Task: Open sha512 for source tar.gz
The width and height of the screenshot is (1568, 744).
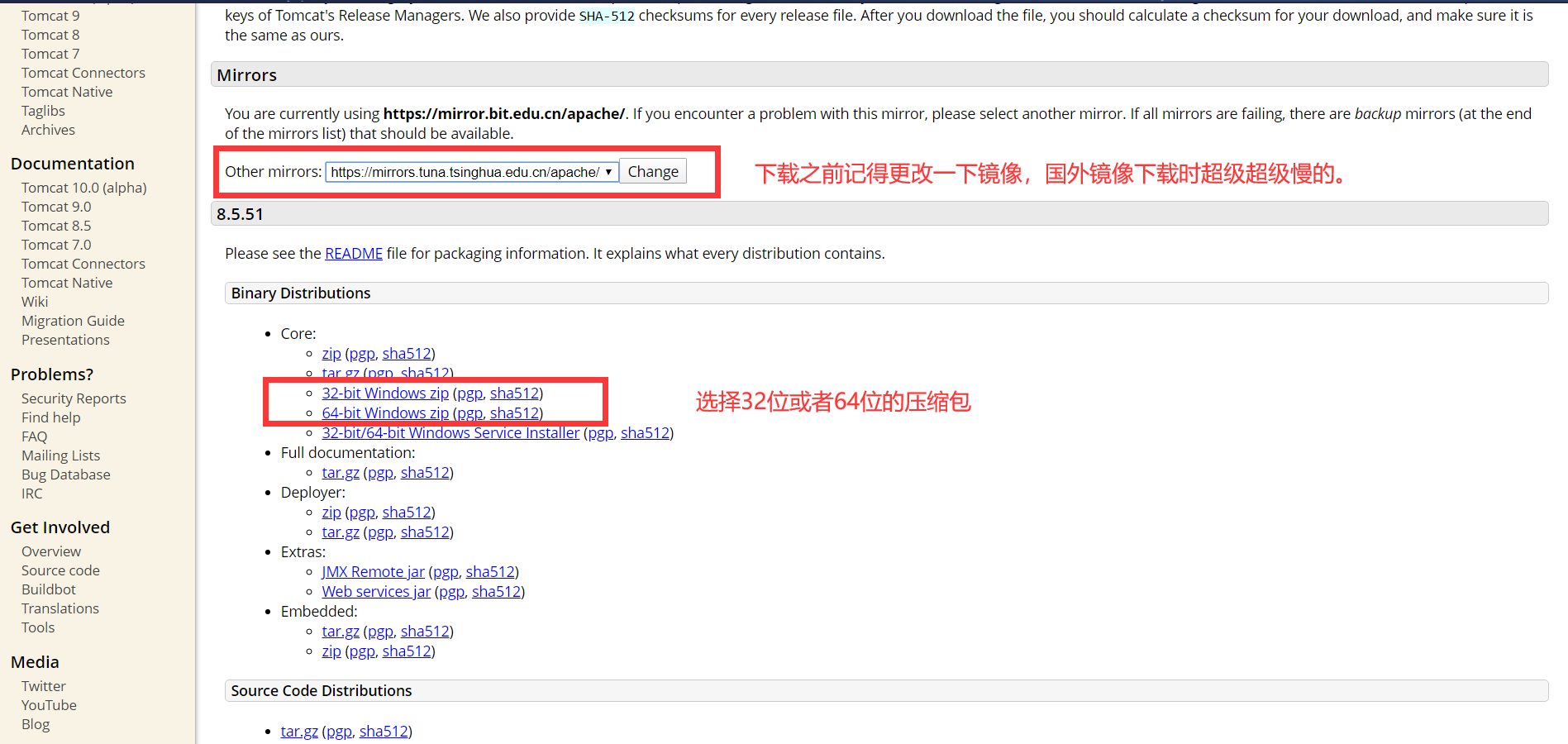Action: coord(384,732)
